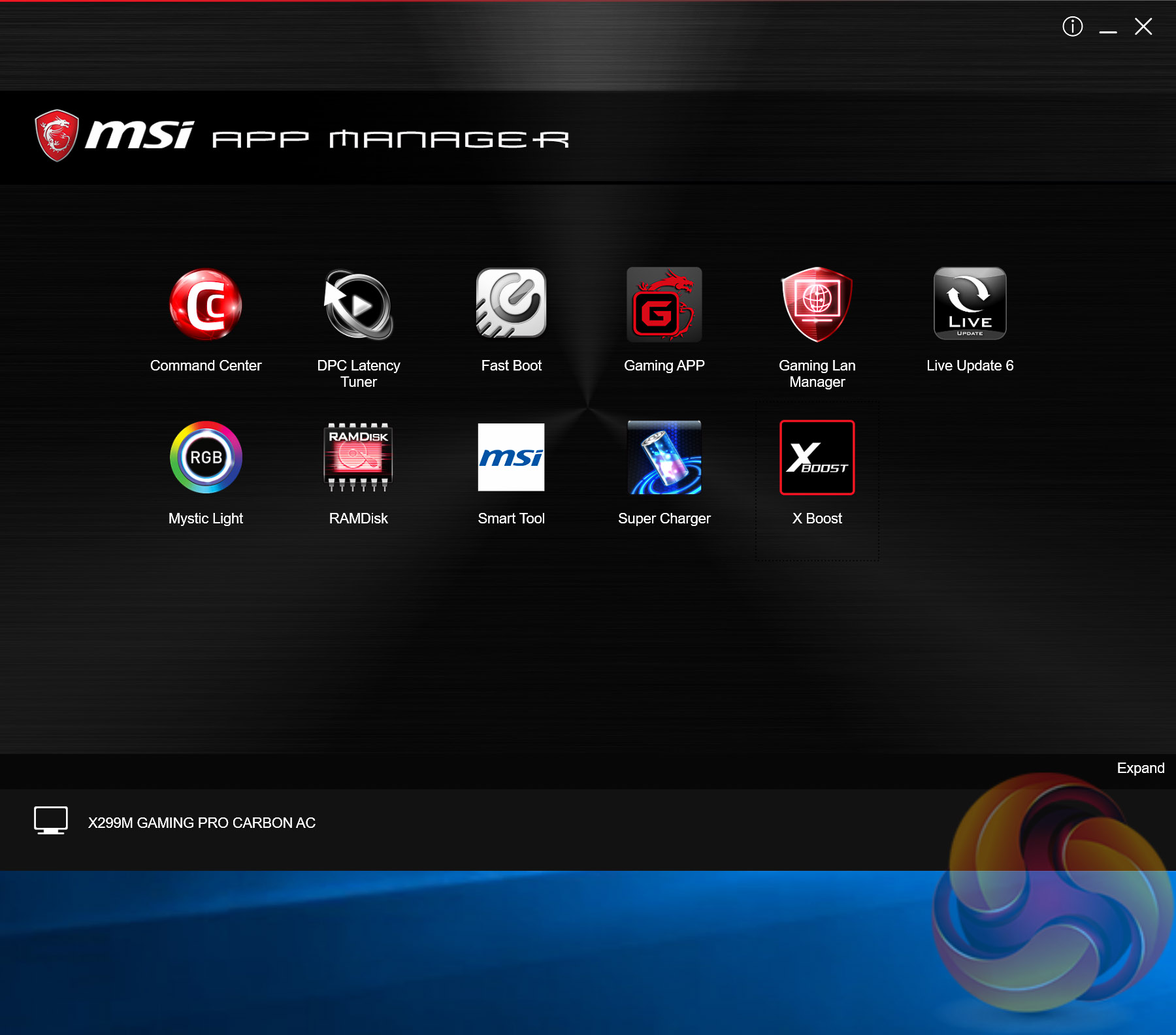Launch the RAMDisk chip icon
This screenshot has width=1176, height=1035.
359,457
